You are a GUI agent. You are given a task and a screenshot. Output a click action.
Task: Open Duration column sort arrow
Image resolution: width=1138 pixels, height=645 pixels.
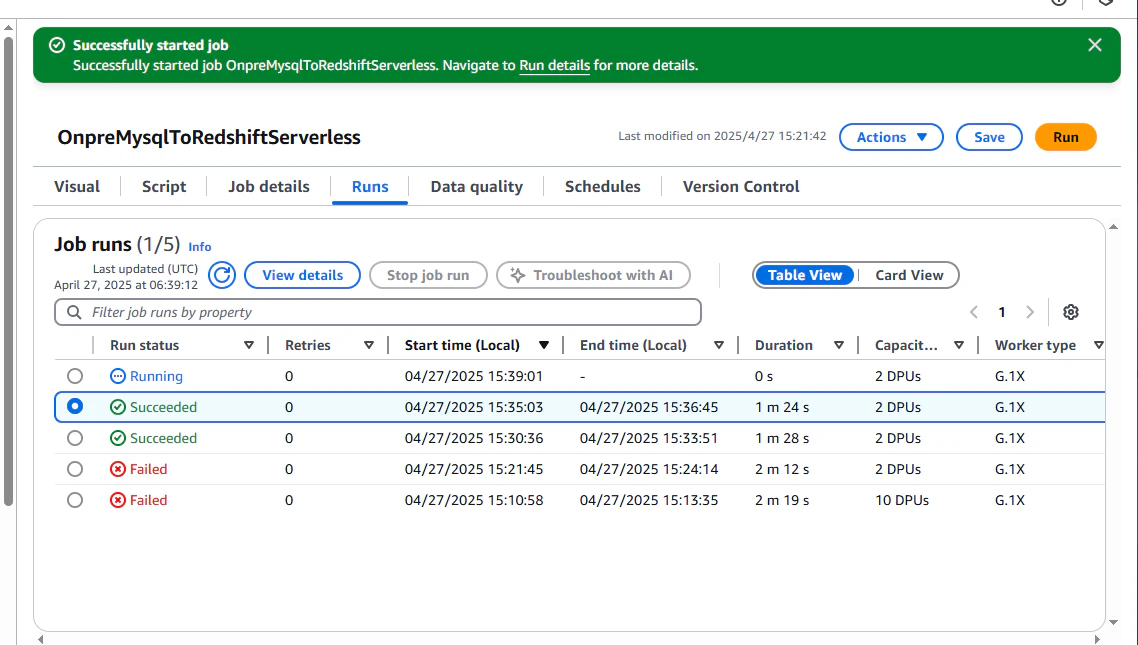click(838, 345)
